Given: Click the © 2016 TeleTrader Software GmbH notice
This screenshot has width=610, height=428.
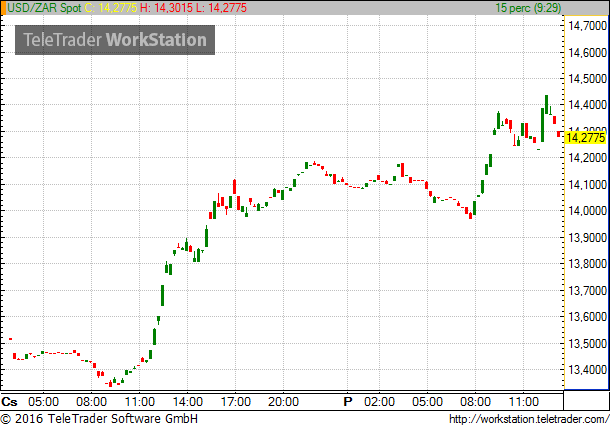Looking at the screenshot, I should pyautogui.click(x=100, y=419).
